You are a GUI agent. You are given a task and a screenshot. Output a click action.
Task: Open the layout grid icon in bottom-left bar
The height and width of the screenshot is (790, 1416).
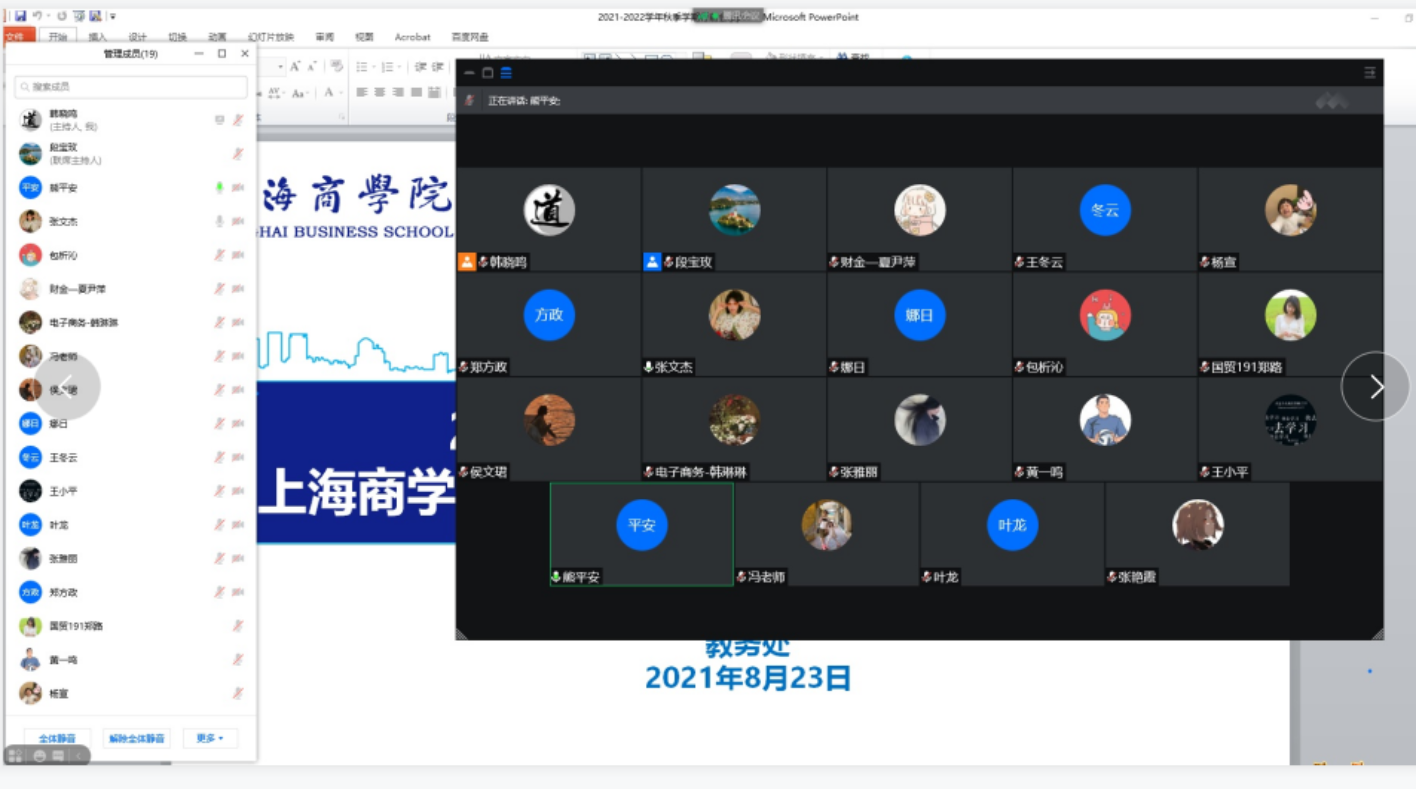(17, 756)
